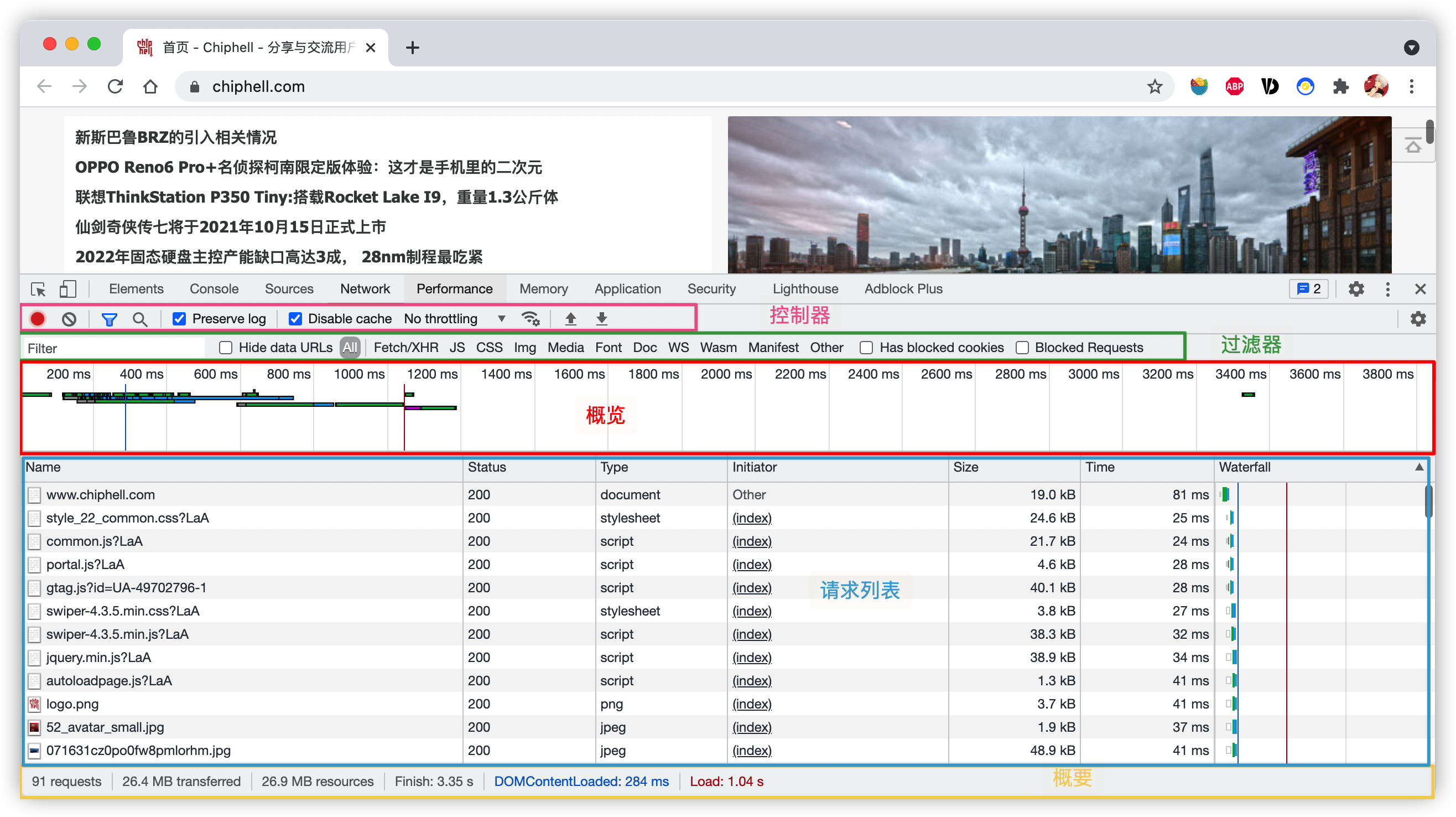The width and height of the screenshot is (1456, 817).
Task: Open search with the magnifier icon
Action: click(x=139, y=319)
